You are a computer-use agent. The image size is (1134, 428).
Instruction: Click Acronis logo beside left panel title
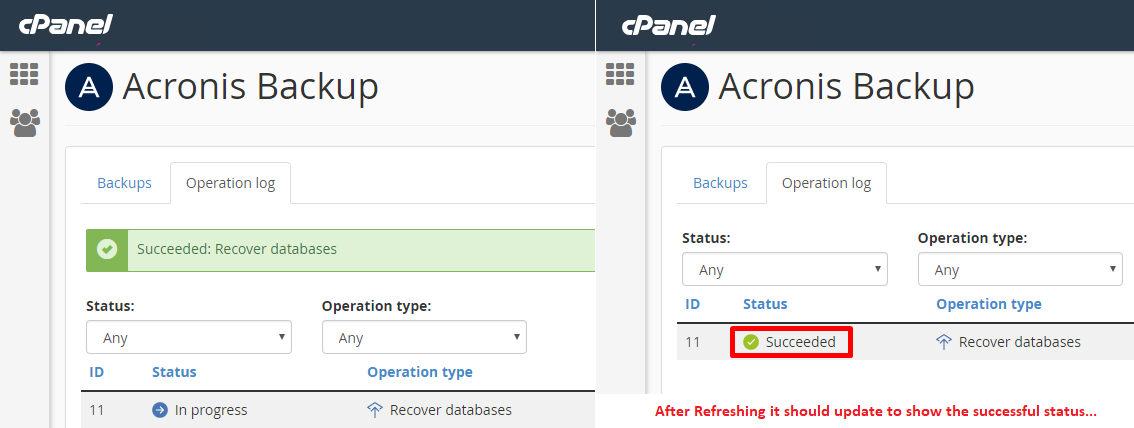coord(90,88)
